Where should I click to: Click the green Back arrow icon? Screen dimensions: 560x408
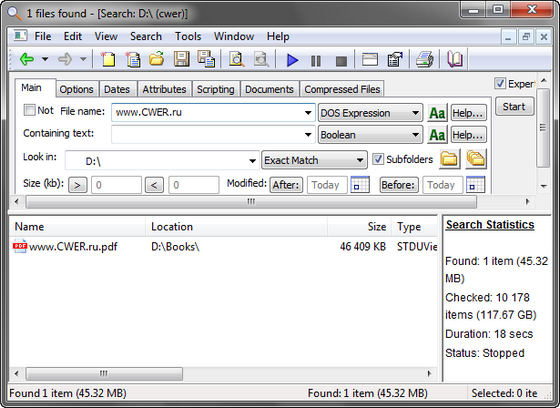[x=27, y=59]
